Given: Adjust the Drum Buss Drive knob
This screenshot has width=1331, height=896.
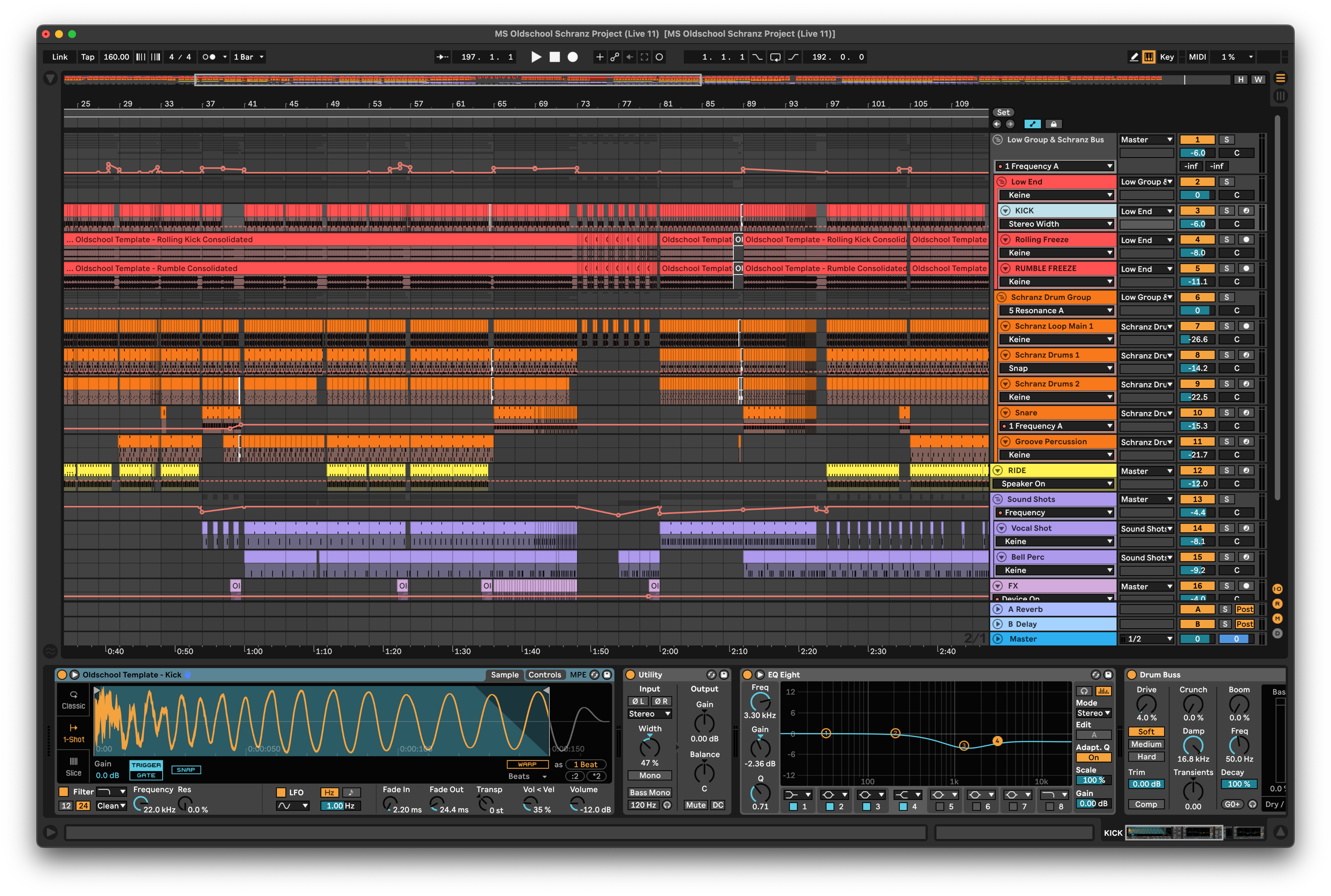Looking at the screenshot, I should tap(1146, 704).
